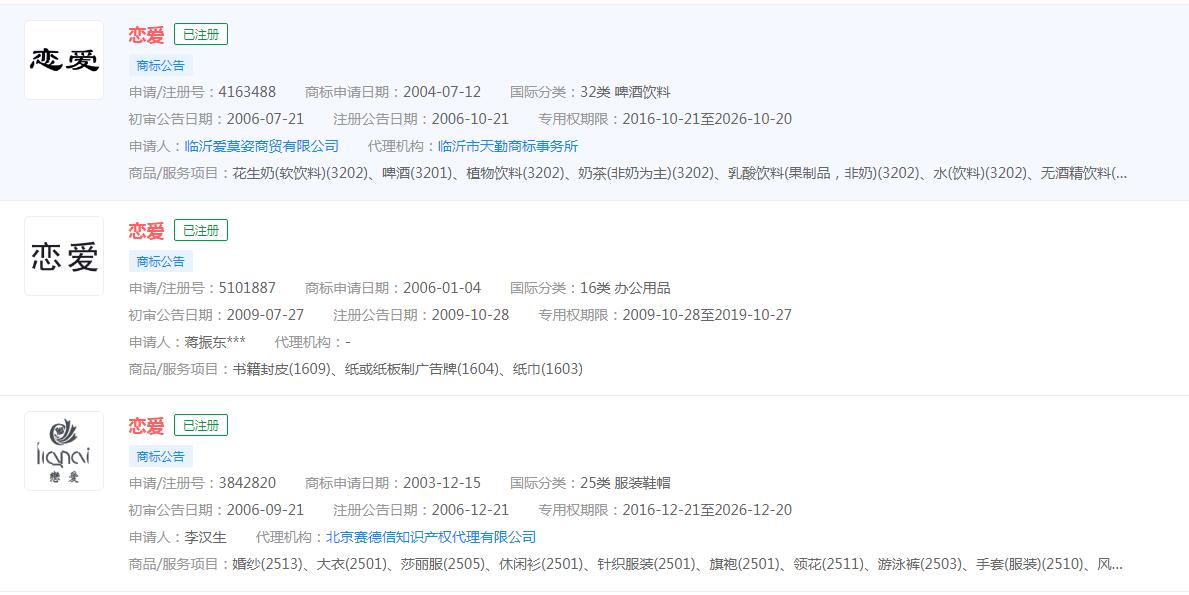The height and width of the screenshot is (595, 1189).
Task: Click classification 32类 啤酒饮料
Action: 625,92
